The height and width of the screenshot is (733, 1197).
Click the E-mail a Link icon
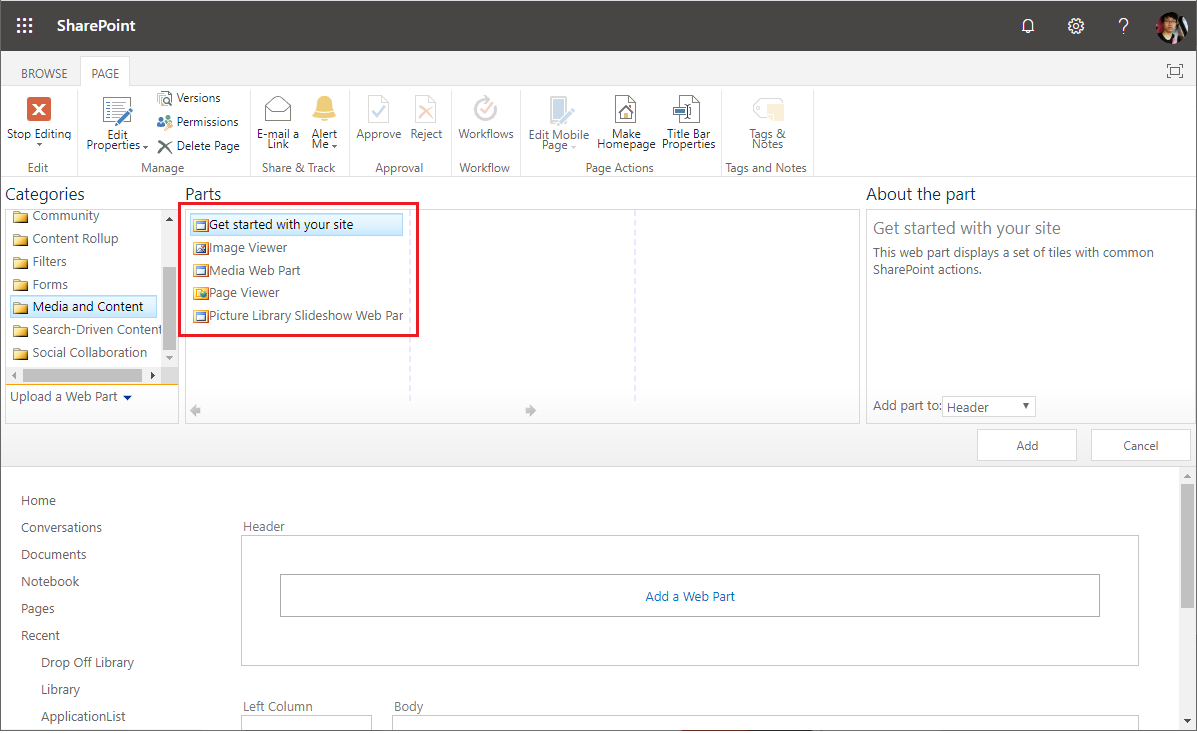278,108
